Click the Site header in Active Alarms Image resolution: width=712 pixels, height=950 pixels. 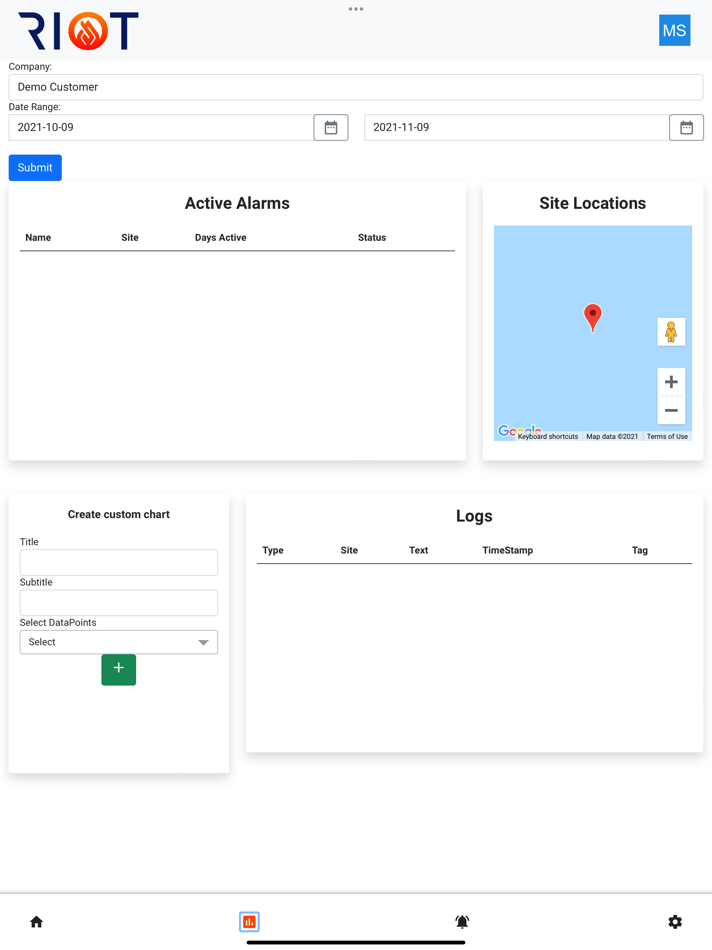point(130,238)
